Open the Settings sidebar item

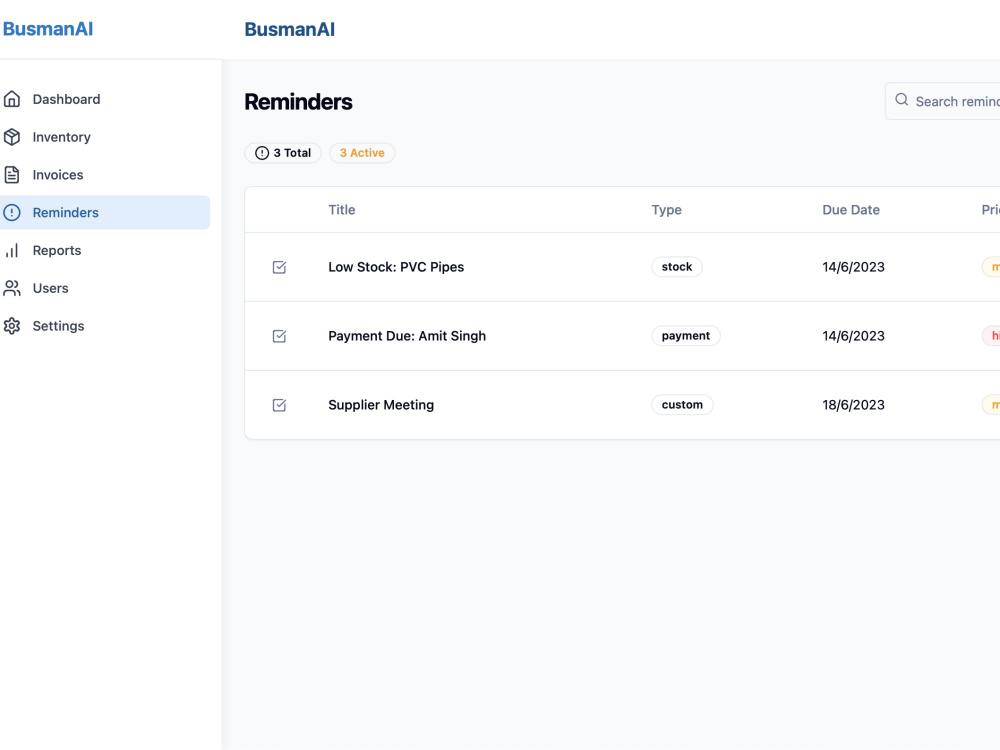[x=105, y=325]
